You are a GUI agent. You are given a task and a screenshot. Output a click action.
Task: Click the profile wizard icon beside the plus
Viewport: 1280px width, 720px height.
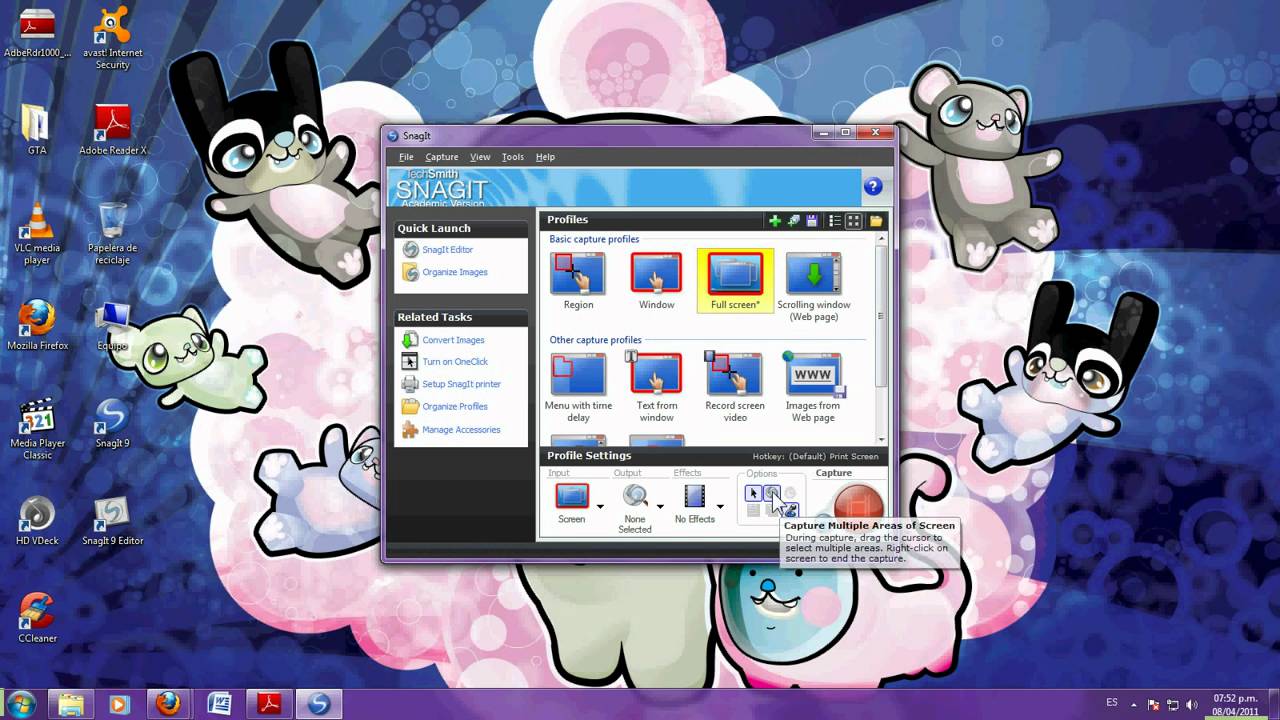(x=793, y=221)
